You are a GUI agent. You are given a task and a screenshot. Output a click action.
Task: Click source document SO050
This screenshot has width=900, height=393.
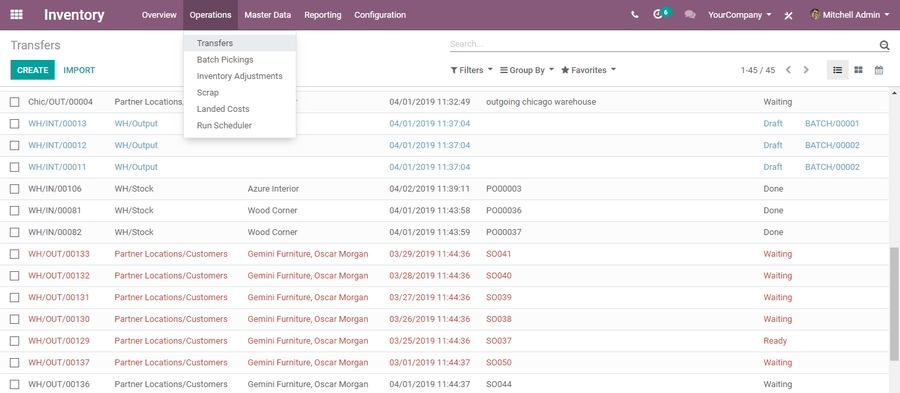click(498, 363)
